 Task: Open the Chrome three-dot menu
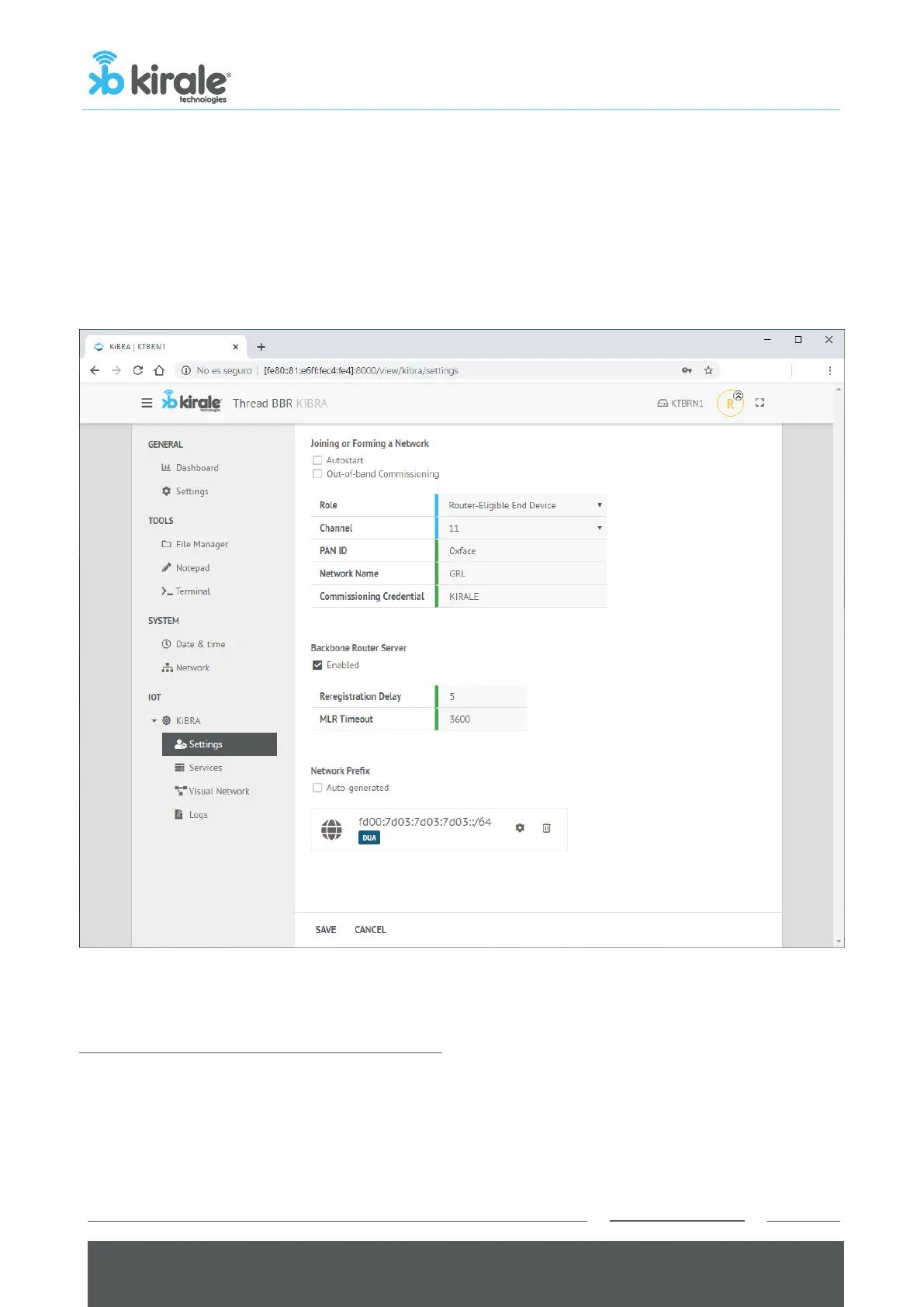click(x=829, y=370)
